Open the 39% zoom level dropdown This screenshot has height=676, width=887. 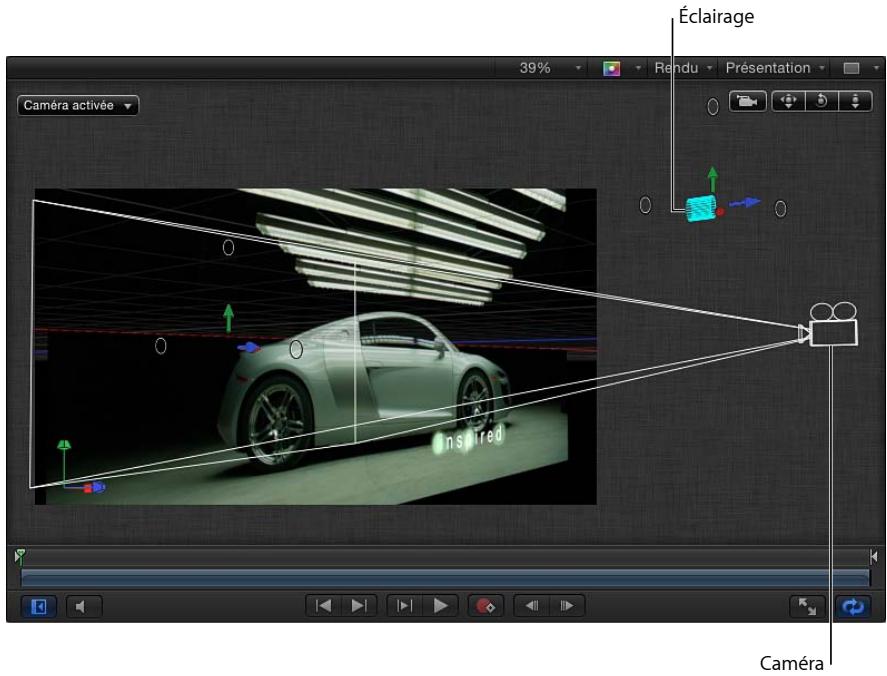click(549, 68)
